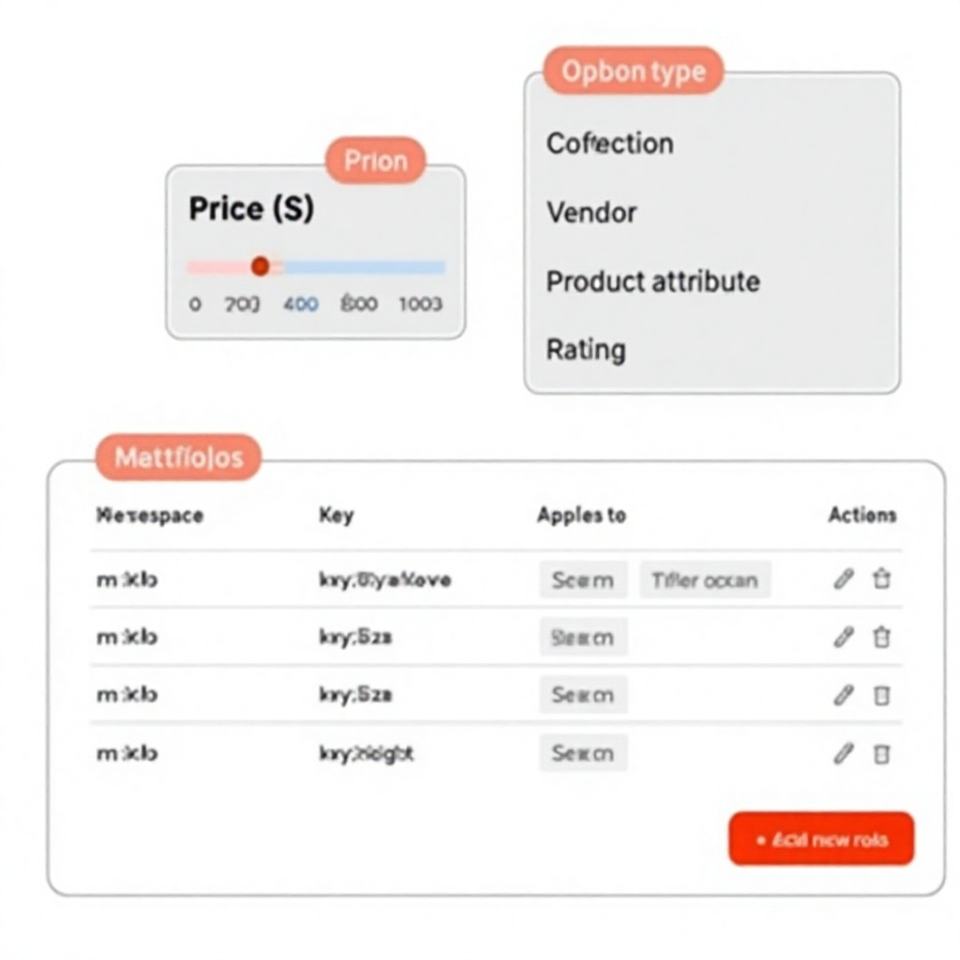Edit the second table row with the pencil

(x=843, y=637)
